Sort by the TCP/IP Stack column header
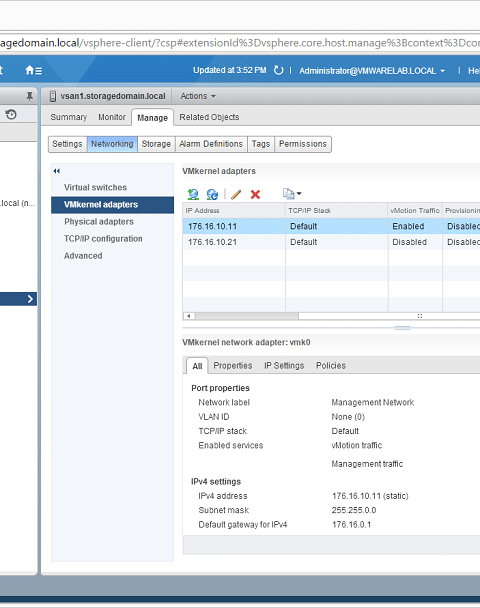Image resolution: width=480 pixels, height=608 pixels. pos(337,211)
